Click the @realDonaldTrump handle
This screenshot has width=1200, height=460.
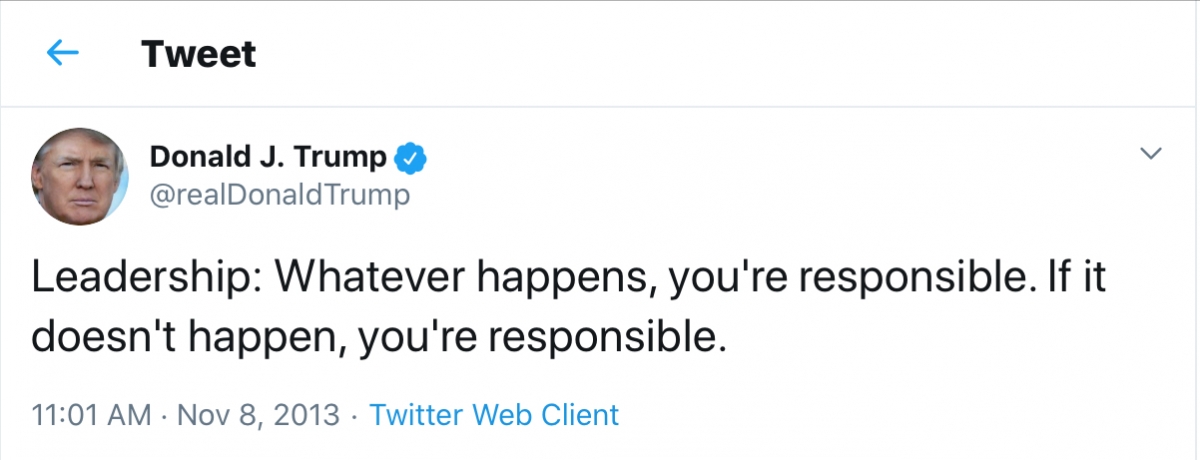pos(279,194)
